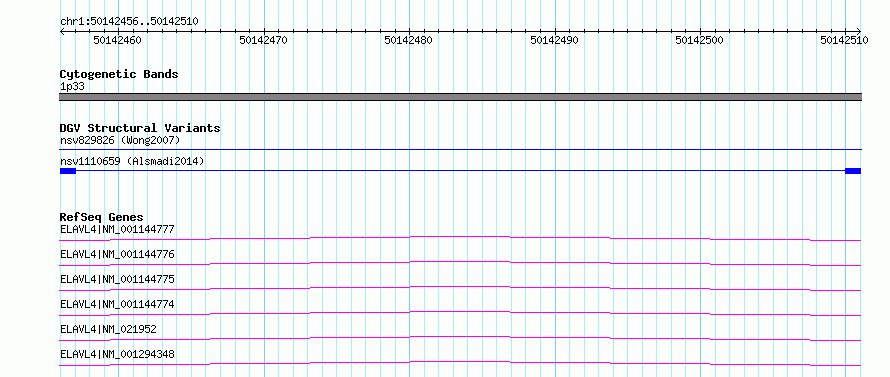Click the left blue block of nsv1110659
890x377 pixels.
click(68, 171)
